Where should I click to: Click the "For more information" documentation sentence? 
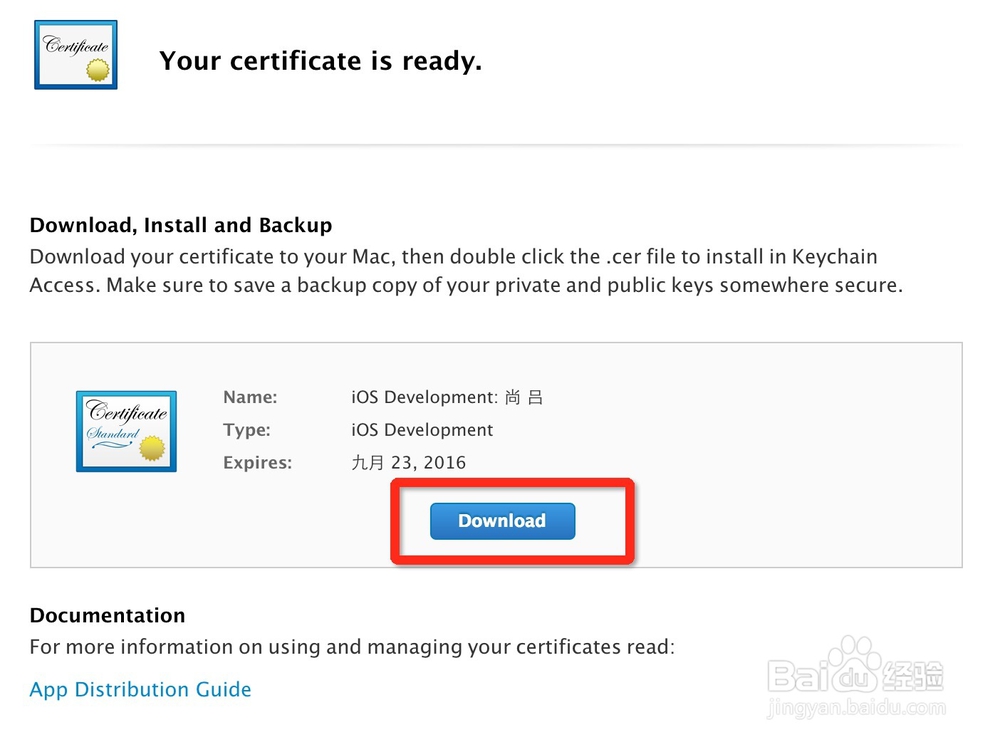click(352, 647)
